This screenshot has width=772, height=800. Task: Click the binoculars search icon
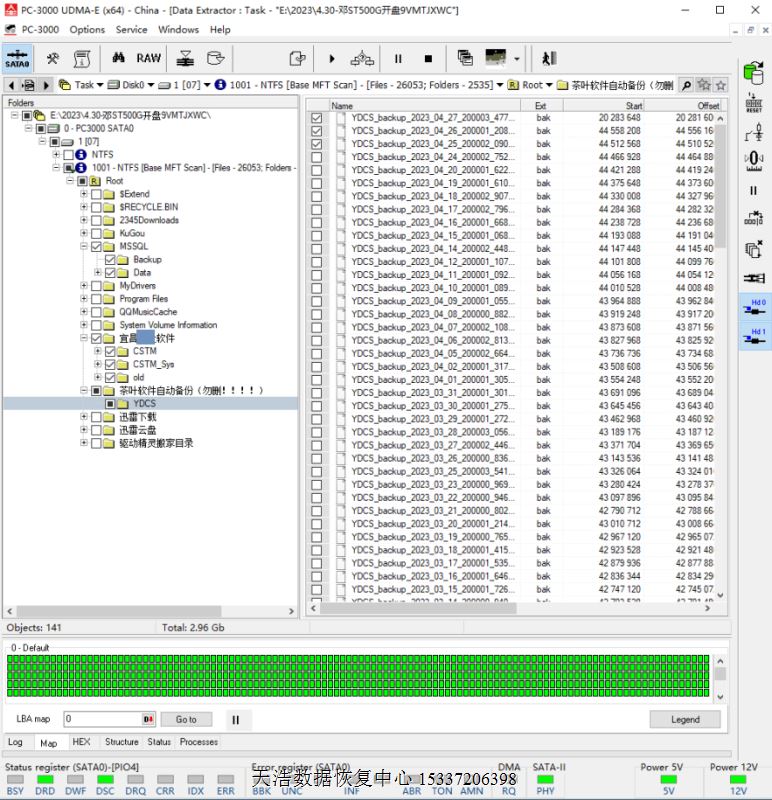(x=117, y=59)
